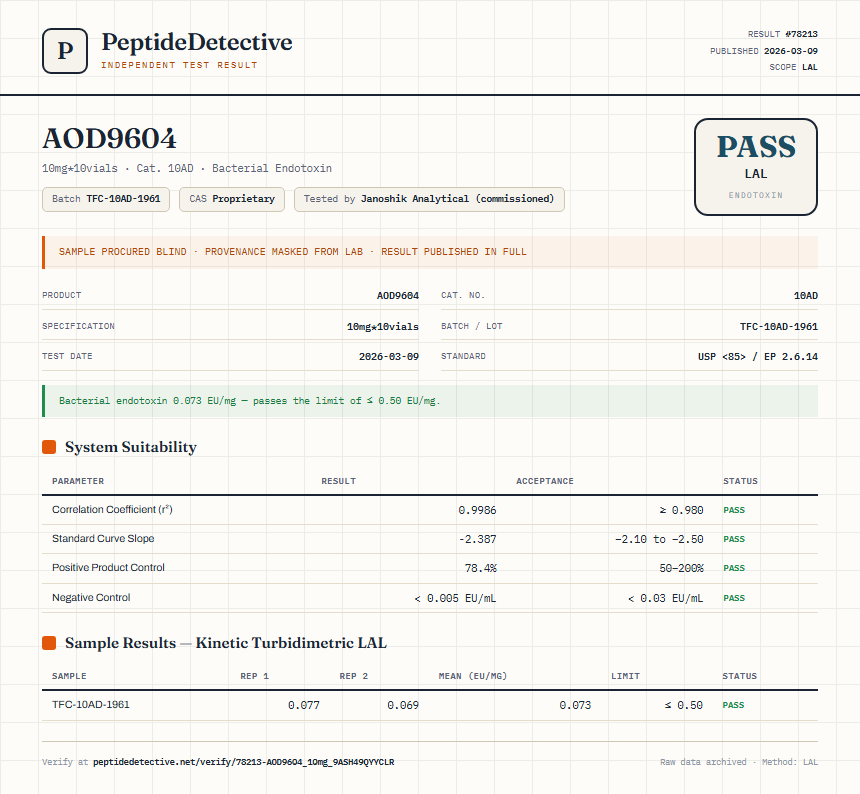Image resolution: width=860 pixels, height=794 pixels.
Task: Select the result number #78213
Action: pos(801,34)
